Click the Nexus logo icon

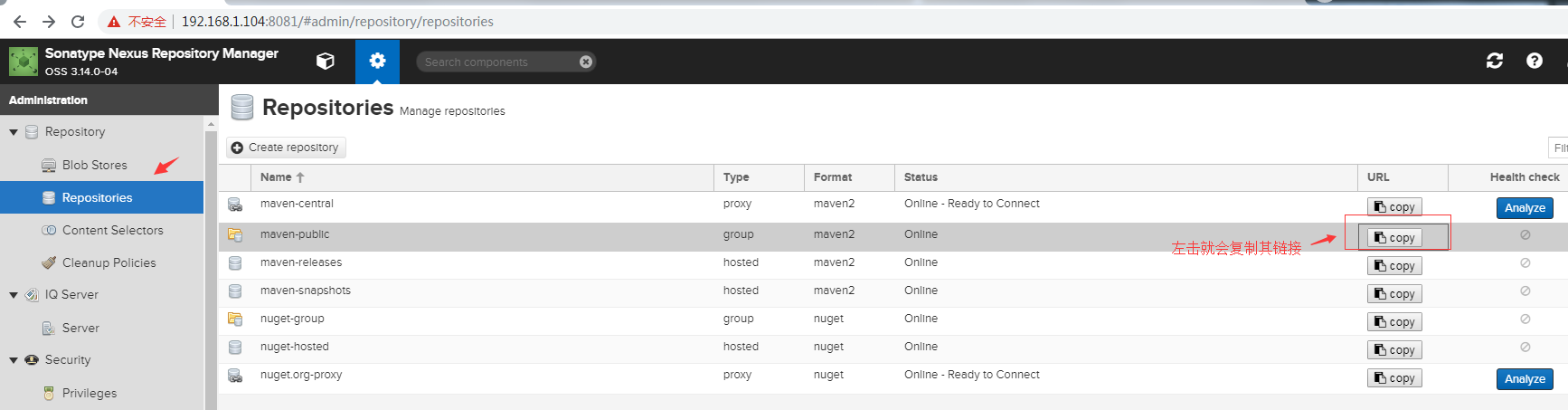pyautogui.click(x=23, y=62)
